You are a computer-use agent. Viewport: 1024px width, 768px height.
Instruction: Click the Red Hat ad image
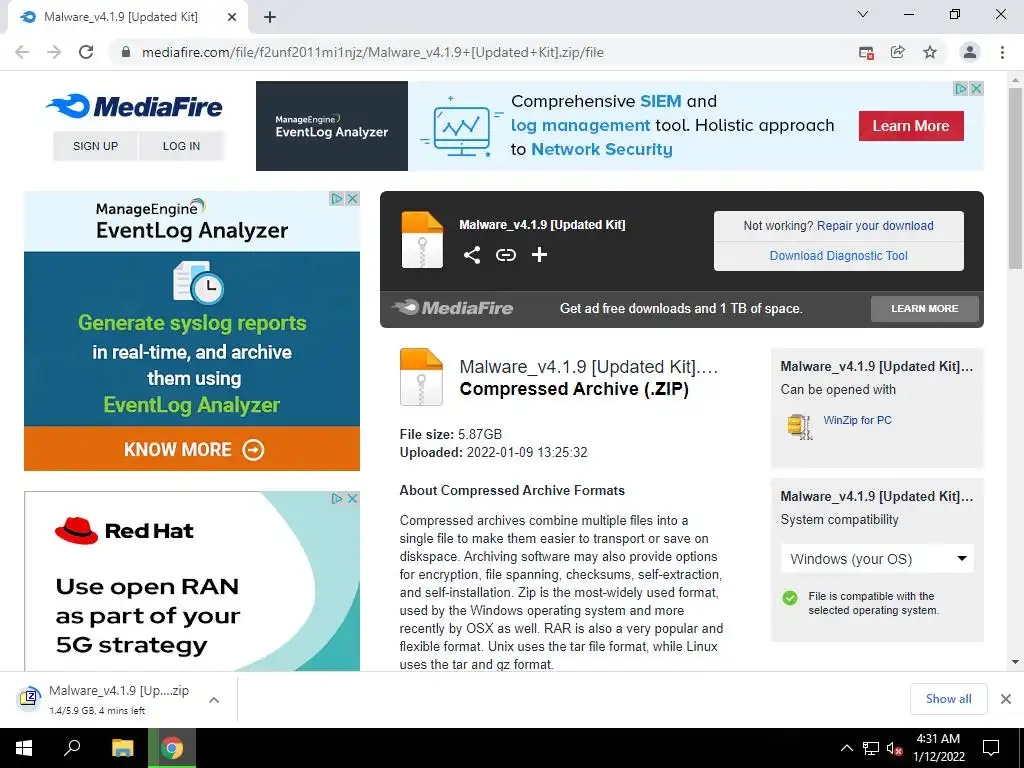[x=192, y=581]
